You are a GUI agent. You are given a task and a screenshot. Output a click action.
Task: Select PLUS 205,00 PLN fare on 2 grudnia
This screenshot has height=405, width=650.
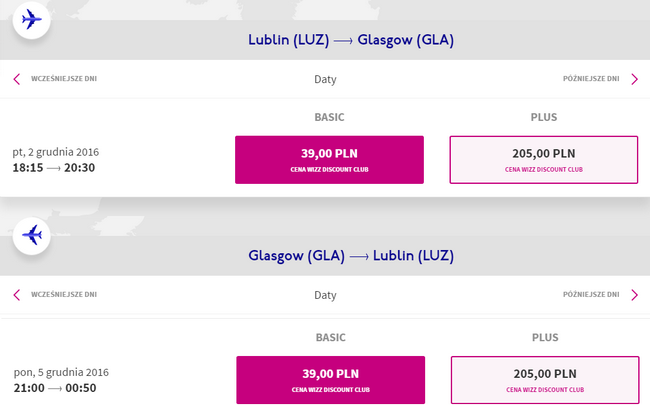pyautogui.click(x=543, y=160)
